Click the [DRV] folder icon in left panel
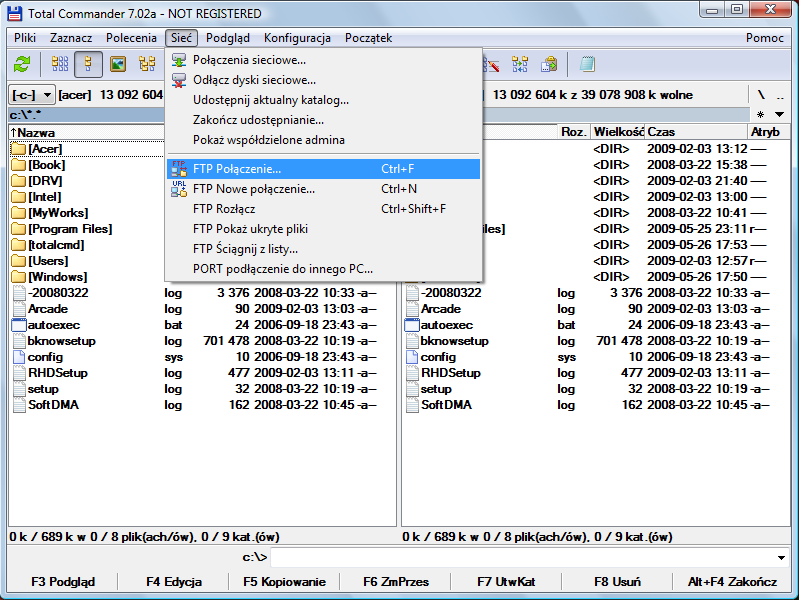Image resolution: width=799 pixels, height=600 pixels. pos(18,181)
